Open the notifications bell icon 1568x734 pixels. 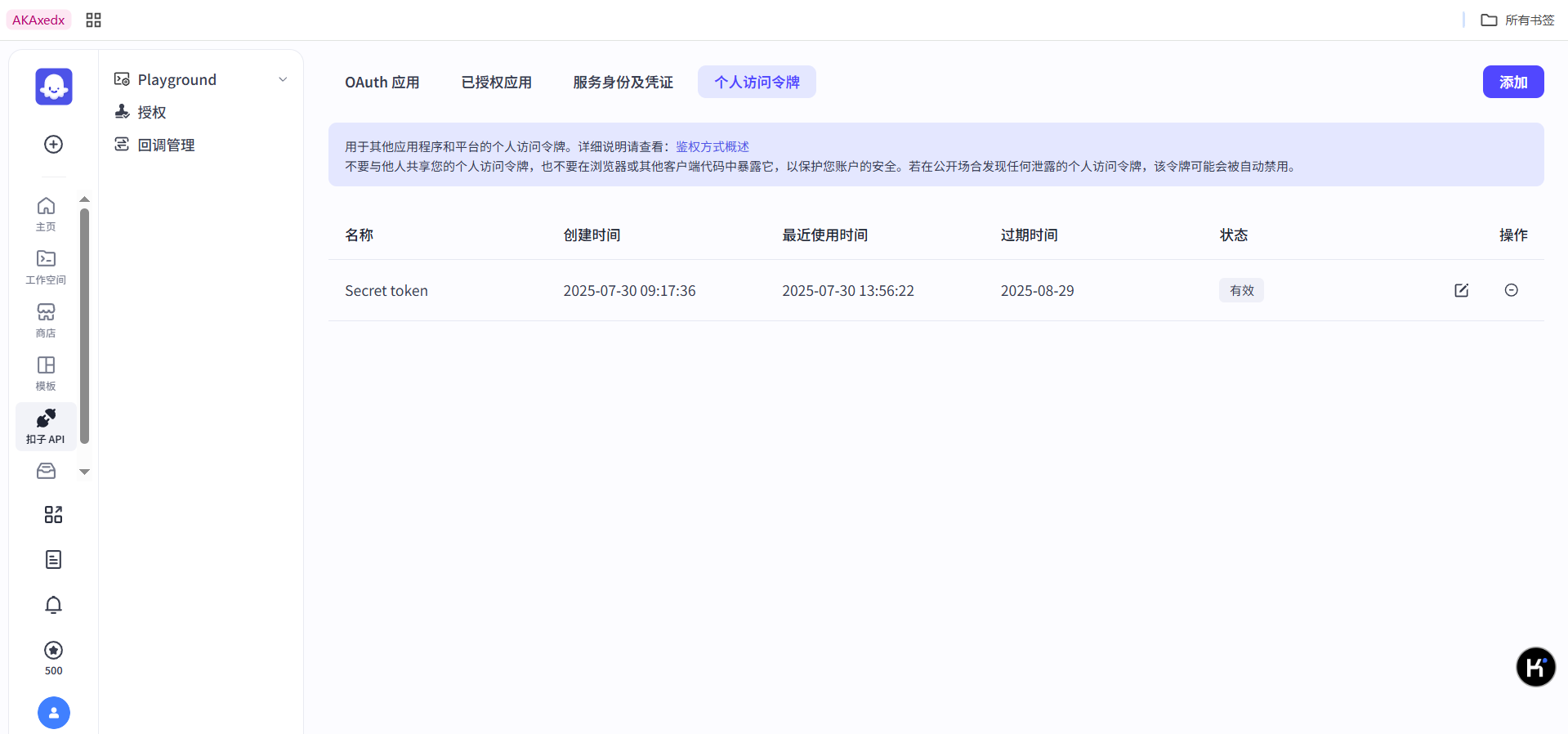[53, 605]
